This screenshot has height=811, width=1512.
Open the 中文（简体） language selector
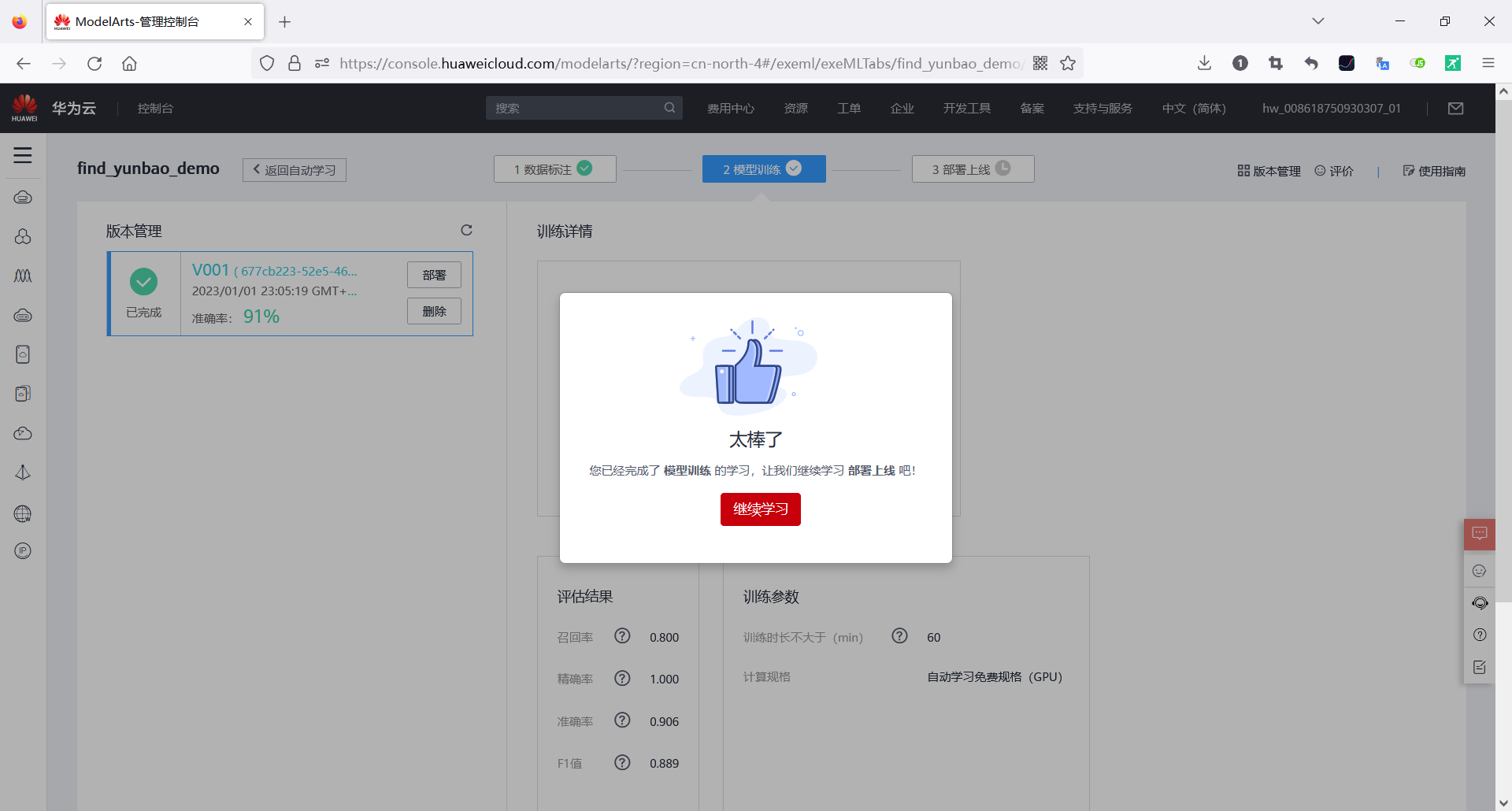1194,108
